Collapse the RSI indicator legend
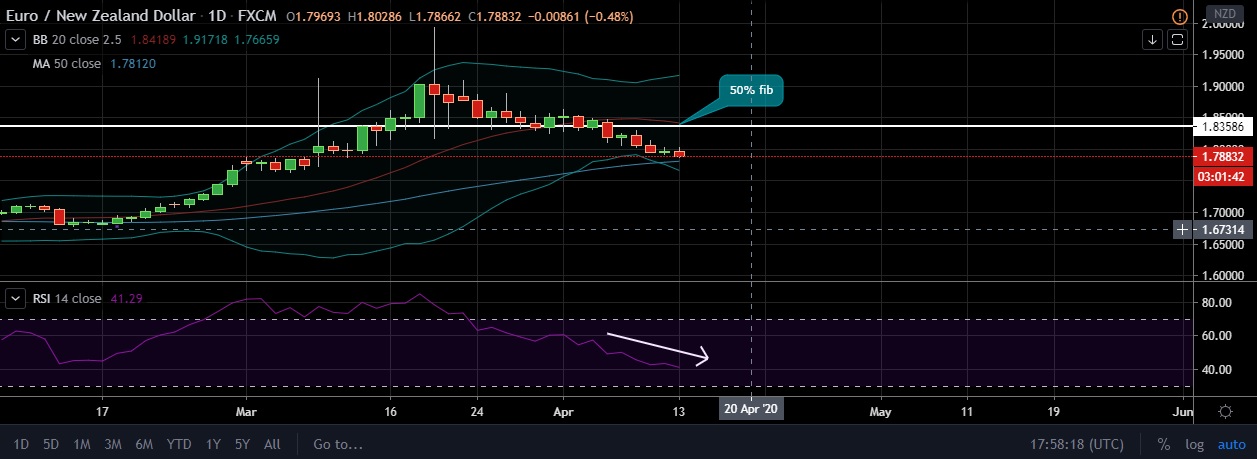 (x=16, y=298)
